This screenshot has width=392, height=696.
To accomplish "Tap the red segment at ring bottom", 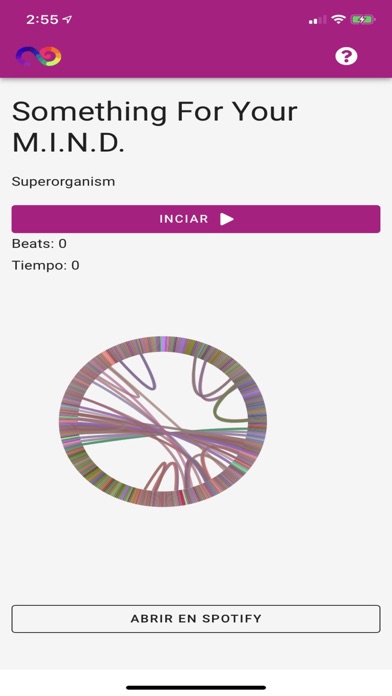I will pyautogui.click(x=182, y=498).
